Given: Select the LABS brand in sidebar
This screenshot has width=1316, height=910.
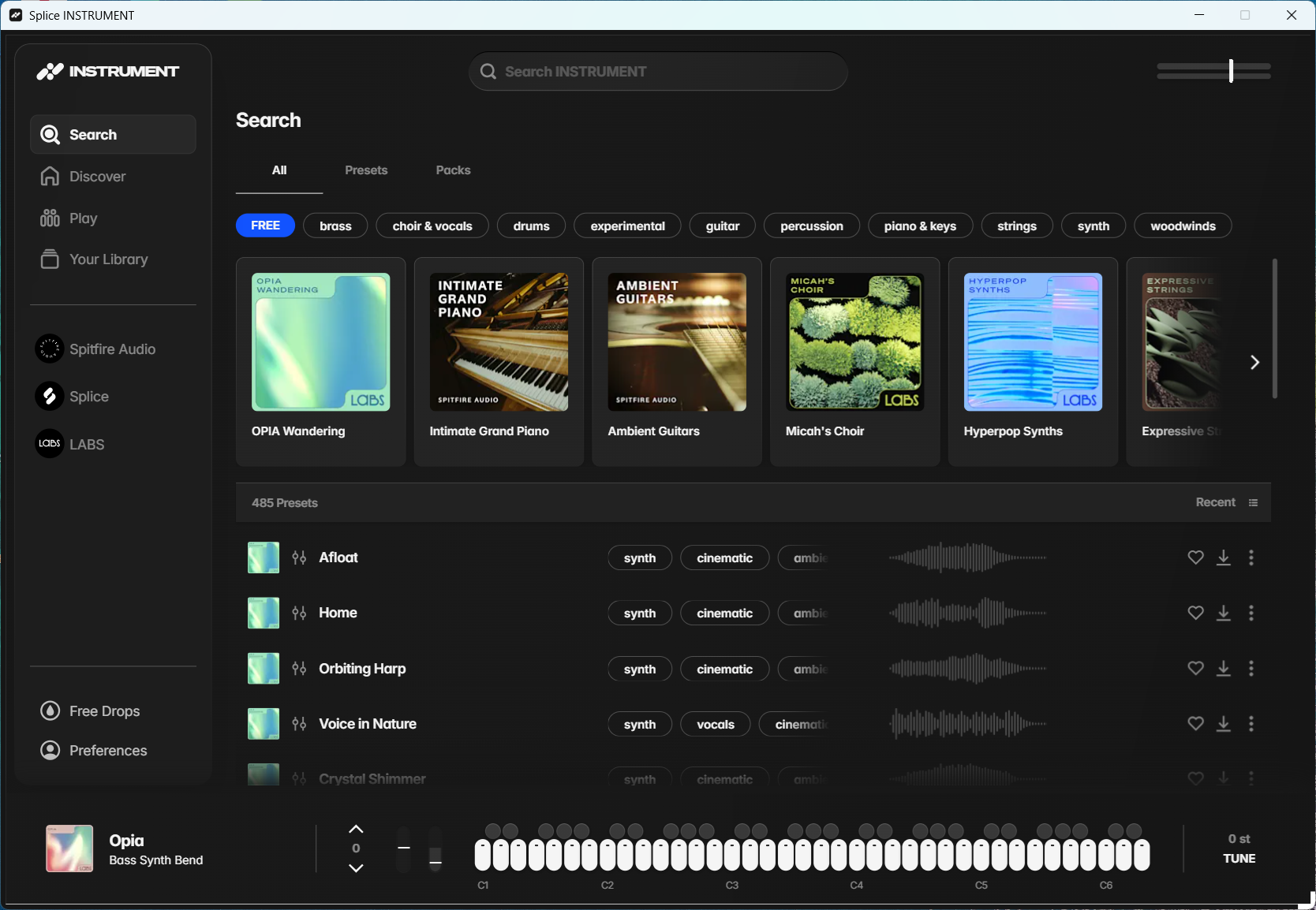Looking at the screenshot, I should (69, 444).
